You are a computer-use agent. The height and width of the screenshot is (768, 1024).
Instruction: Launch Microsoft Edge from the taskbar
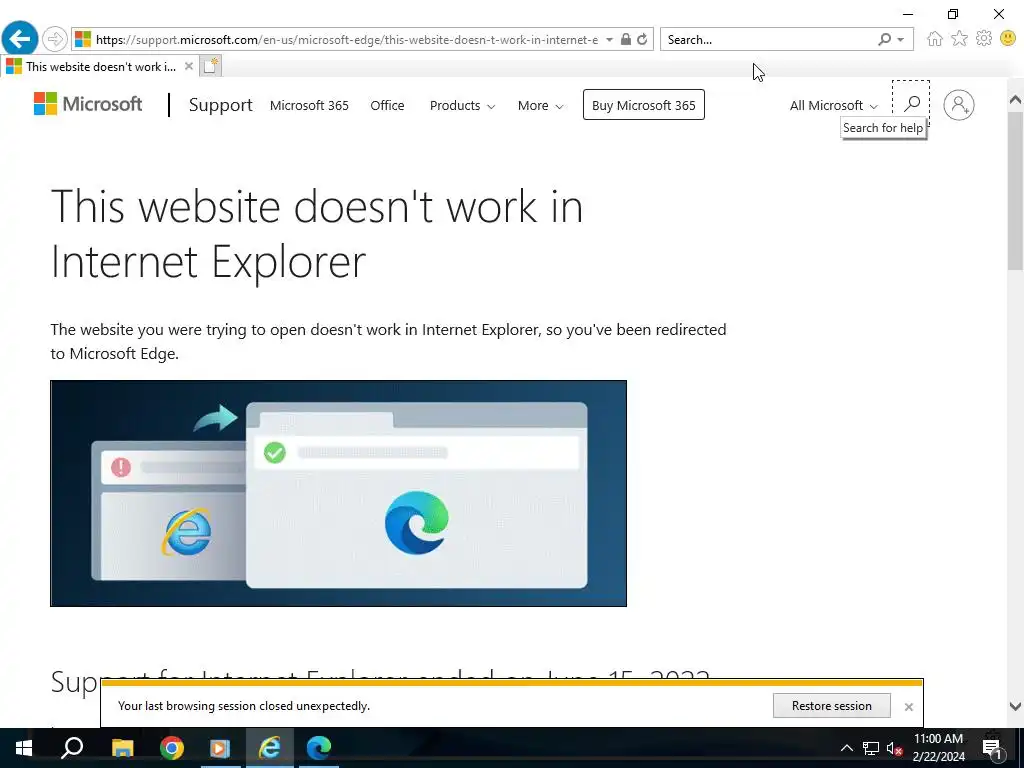tap(319, 748)
